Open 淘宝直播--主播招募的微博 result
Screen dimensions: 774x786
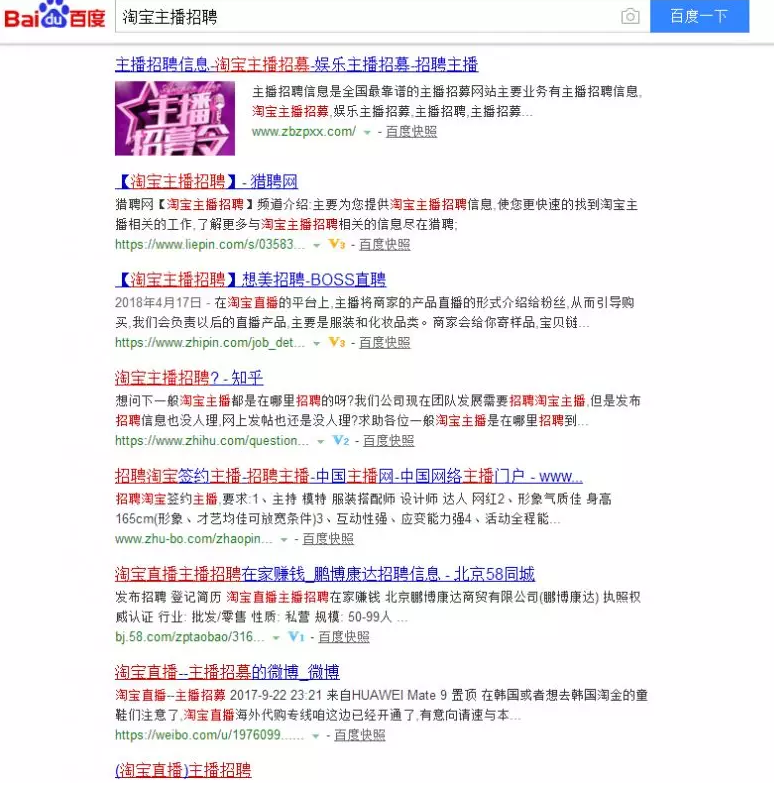pos(227,672)
